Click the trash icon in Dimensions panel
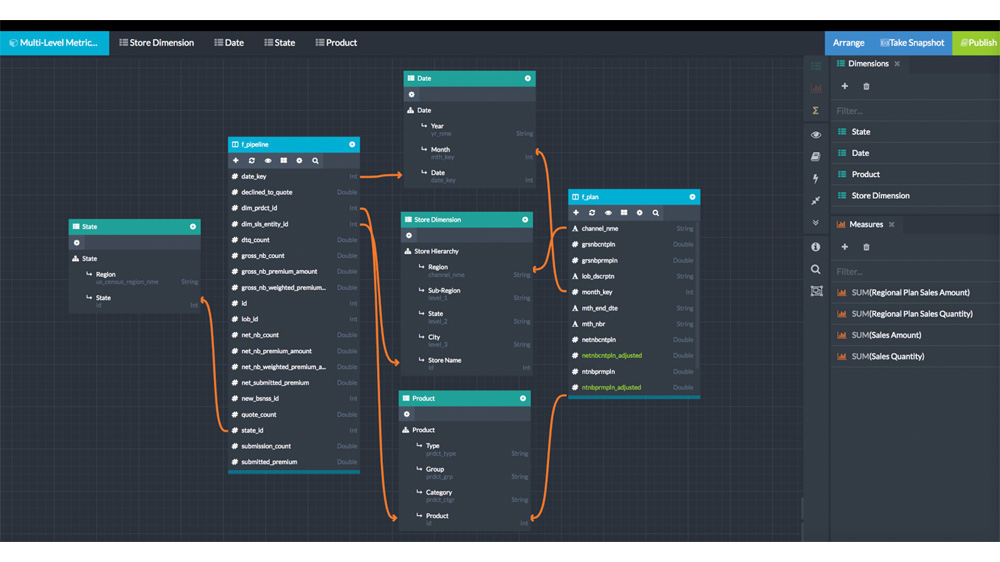This screenshot has height=562, width=1000. coord(866,86)
